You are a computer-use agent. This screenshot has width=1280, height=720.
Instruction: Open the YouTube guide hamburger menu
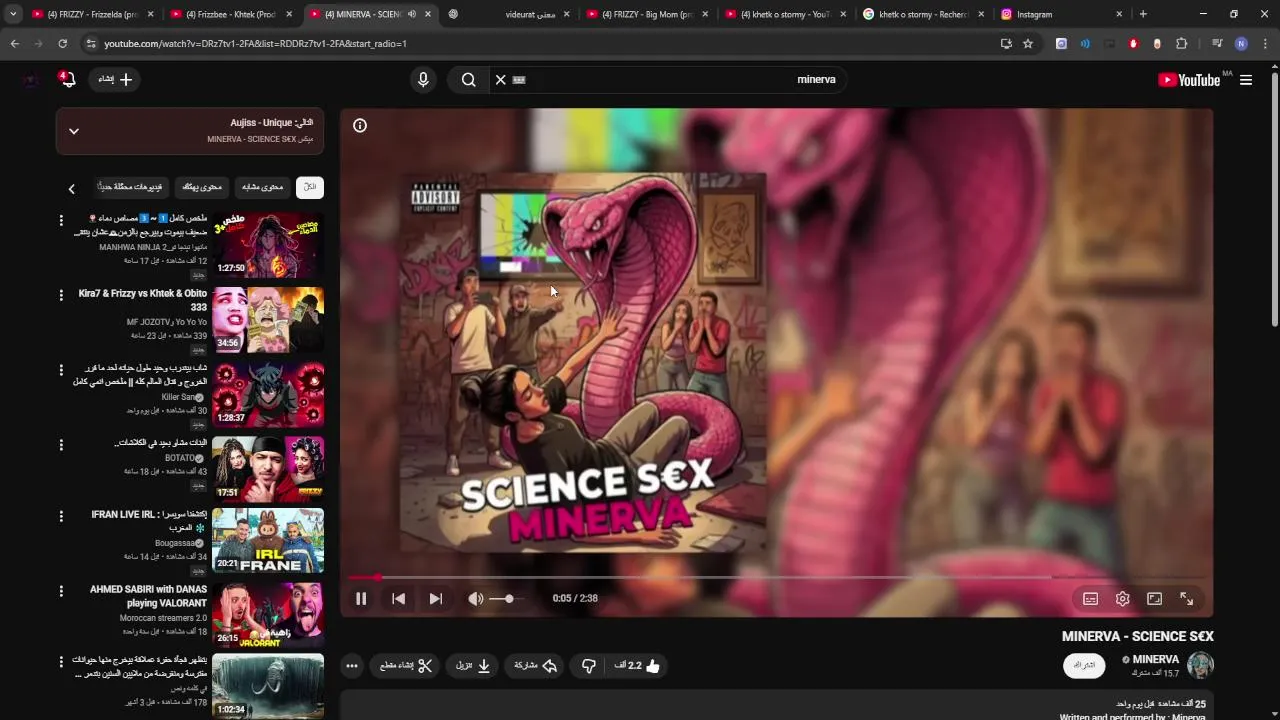click(x=1246, y=80)
